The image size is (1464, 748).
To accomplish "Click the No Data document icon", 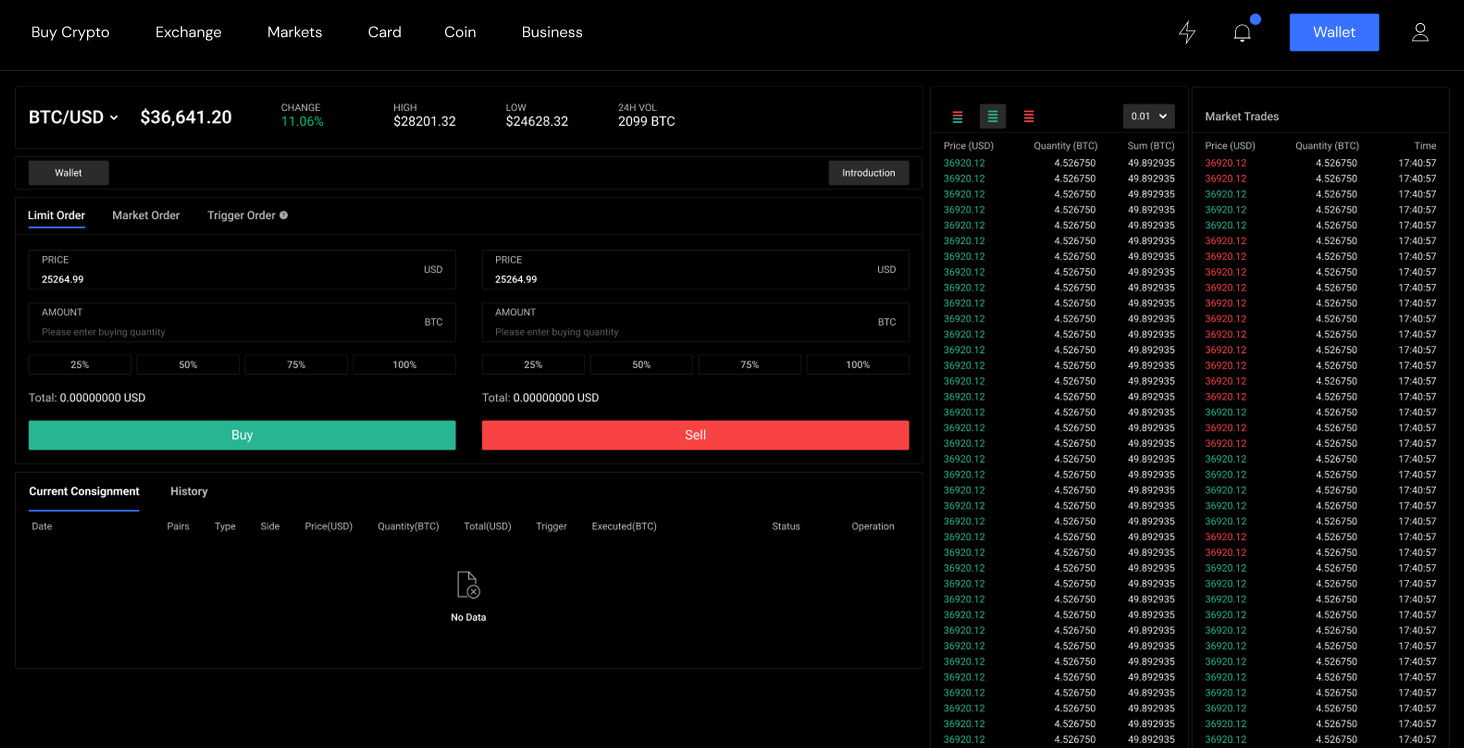I will [468, 585].
